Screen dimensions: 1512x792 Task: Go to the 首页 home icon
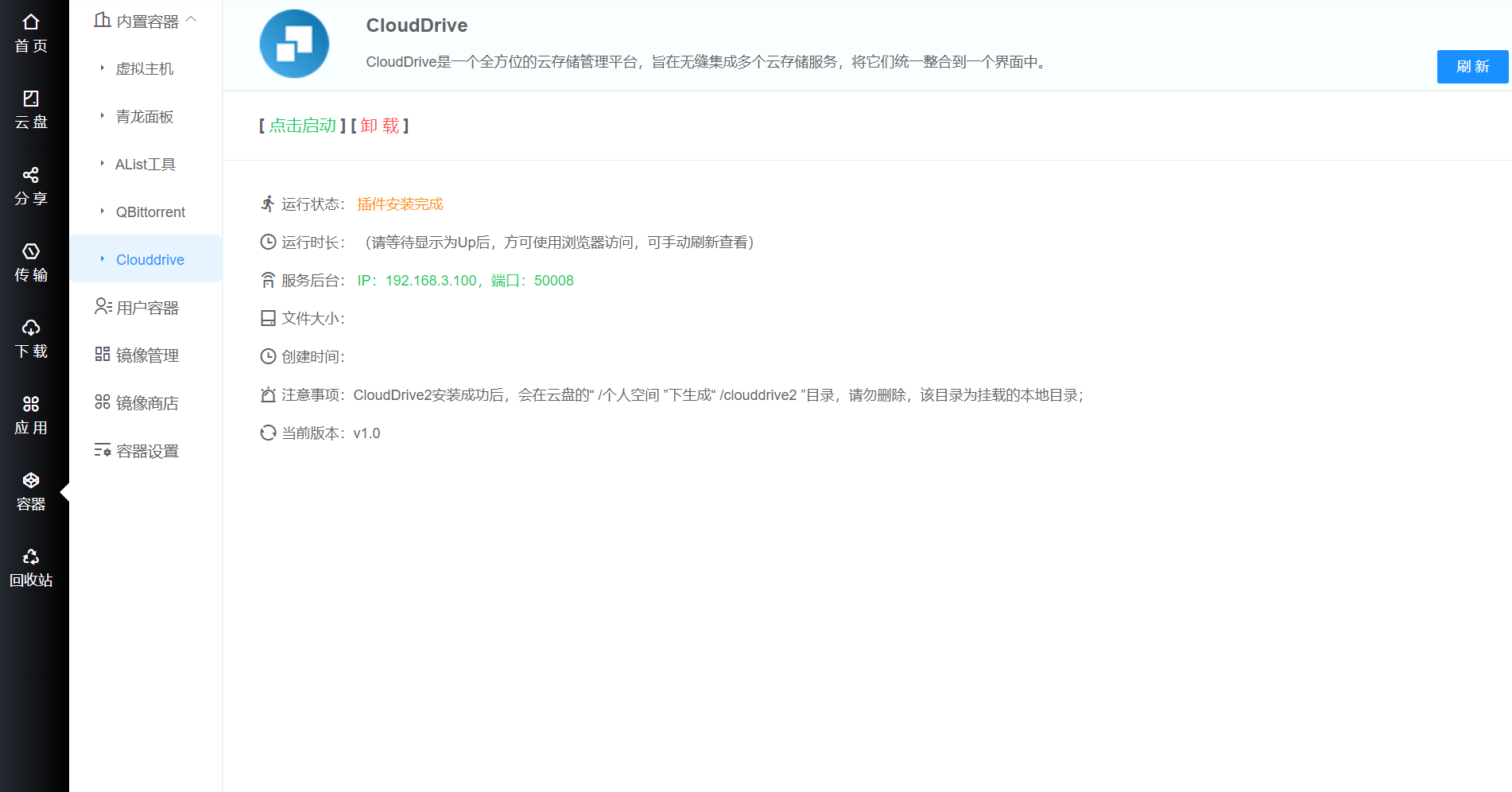pos(31,22)
